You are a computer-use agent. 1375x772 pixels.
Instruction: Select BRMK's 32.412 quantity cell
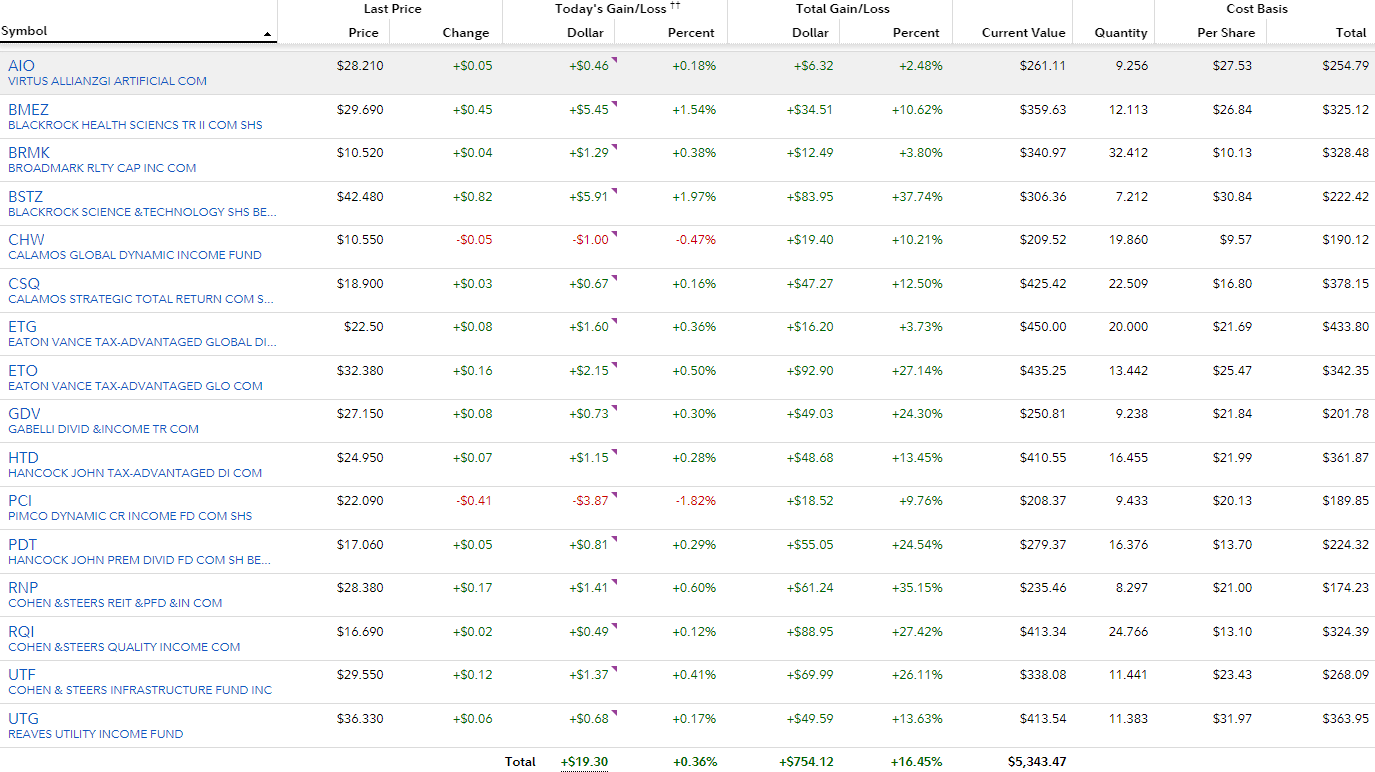click(x=1128, y=153)
